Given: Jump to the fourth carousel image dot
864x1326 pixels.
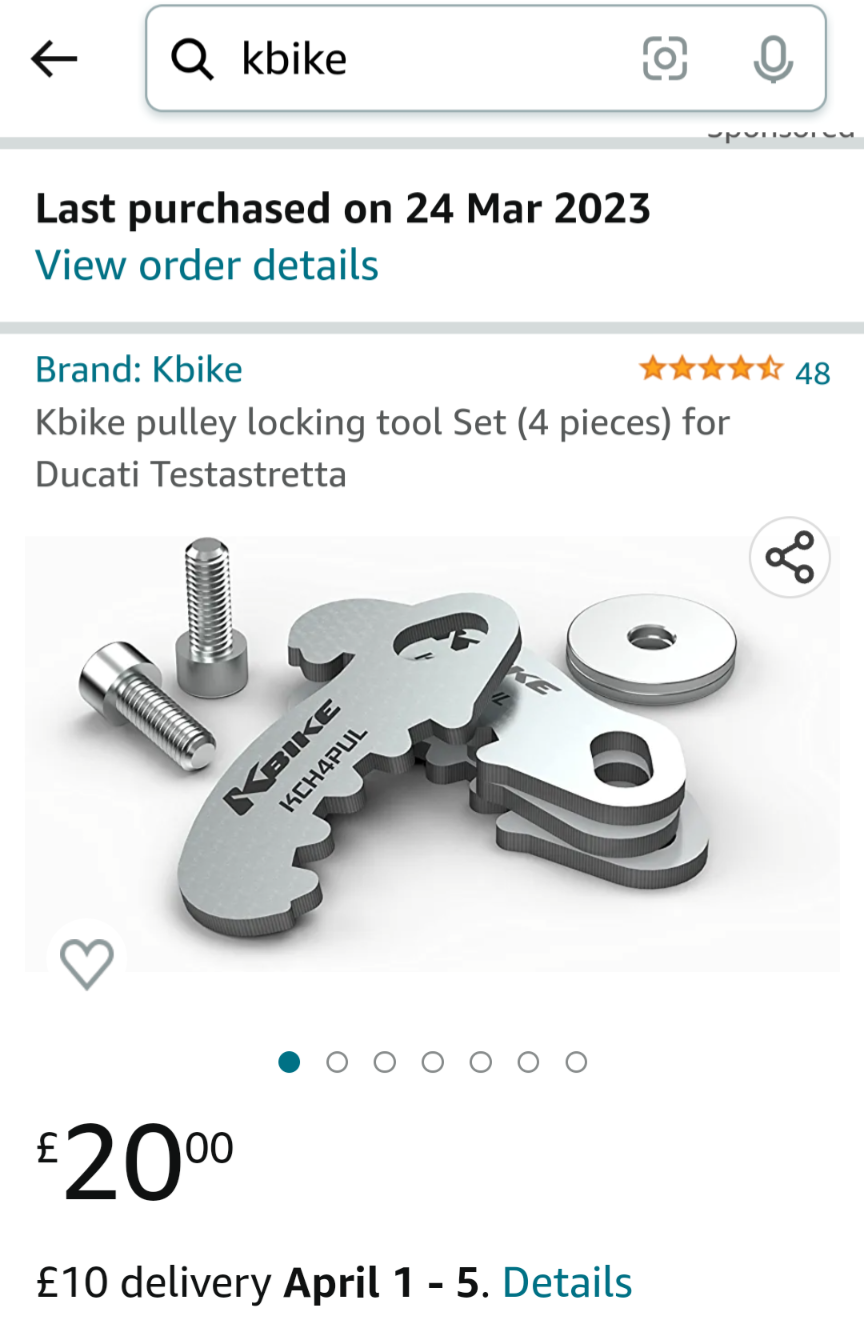Looking at the screenshot, I should pyautogui.click(x=433, y=1062).
